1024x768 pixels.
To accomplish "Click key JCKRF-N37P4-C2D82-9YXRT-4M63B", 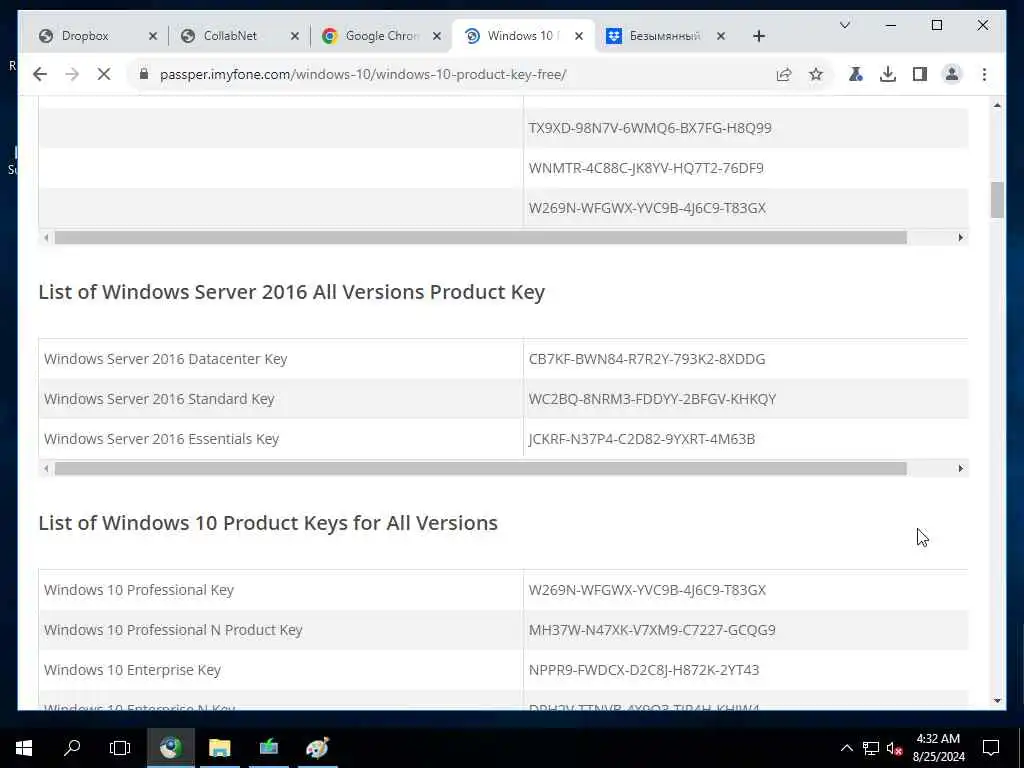I will 642,439.
